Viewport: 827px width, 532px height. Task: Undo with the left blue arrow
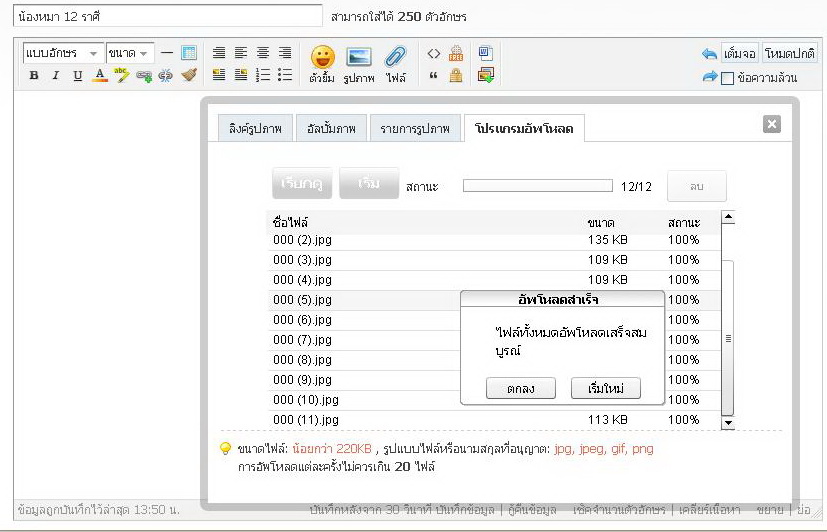tap(709, 53)
